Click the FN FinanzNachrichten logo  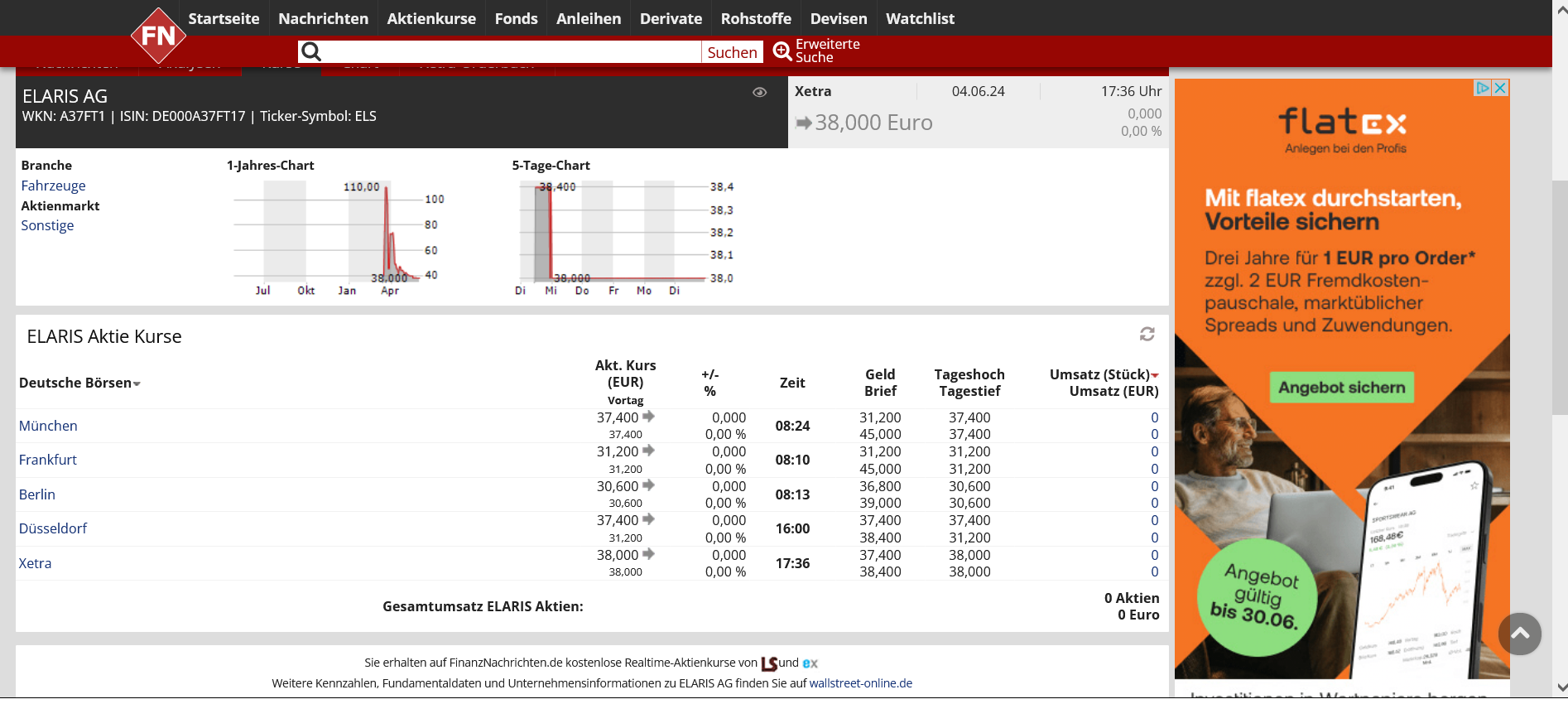click(158, 36)
